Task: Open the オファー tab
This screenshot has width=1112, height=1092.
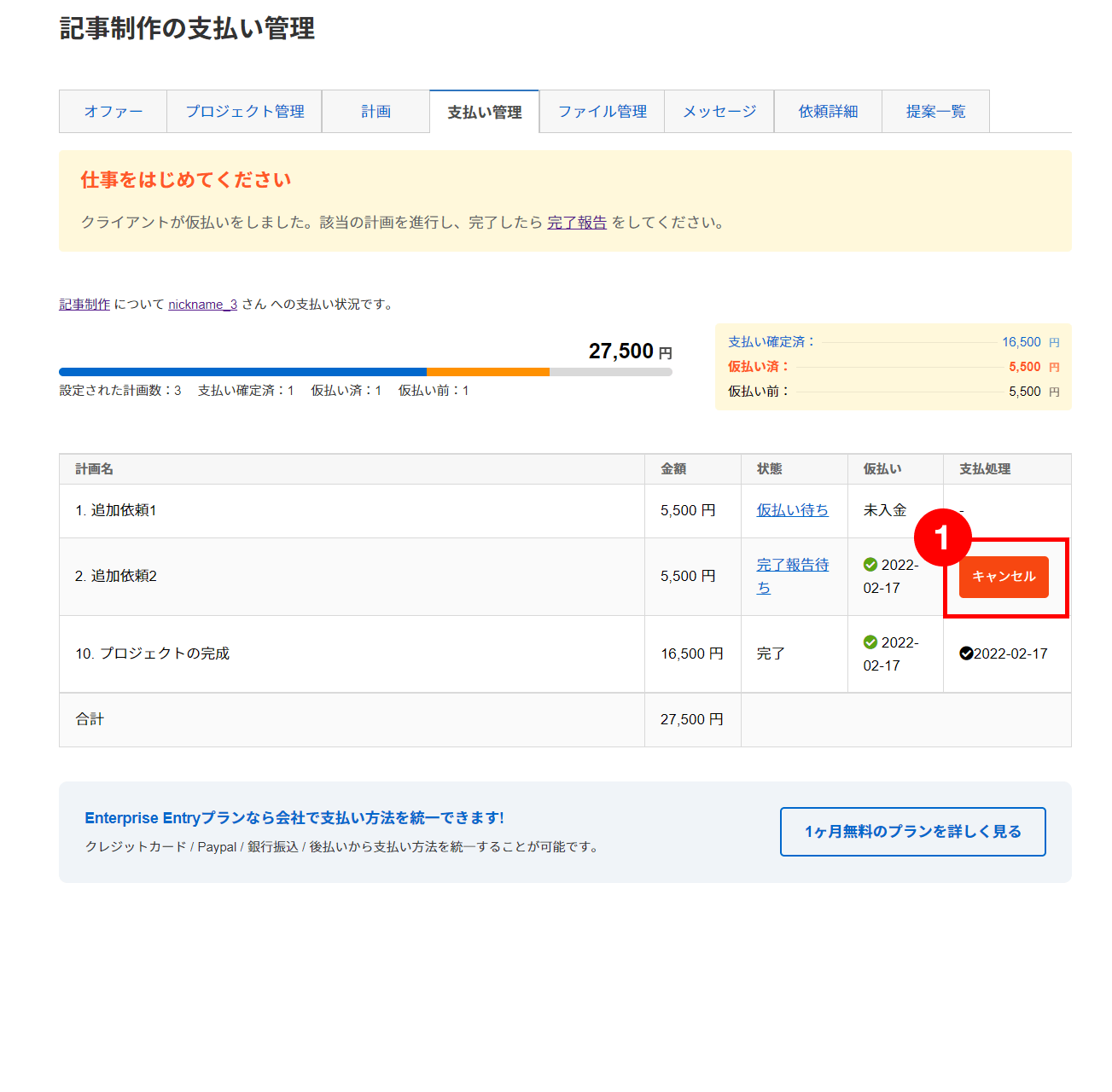Action: pyautogui.click(x=113, y=112)
